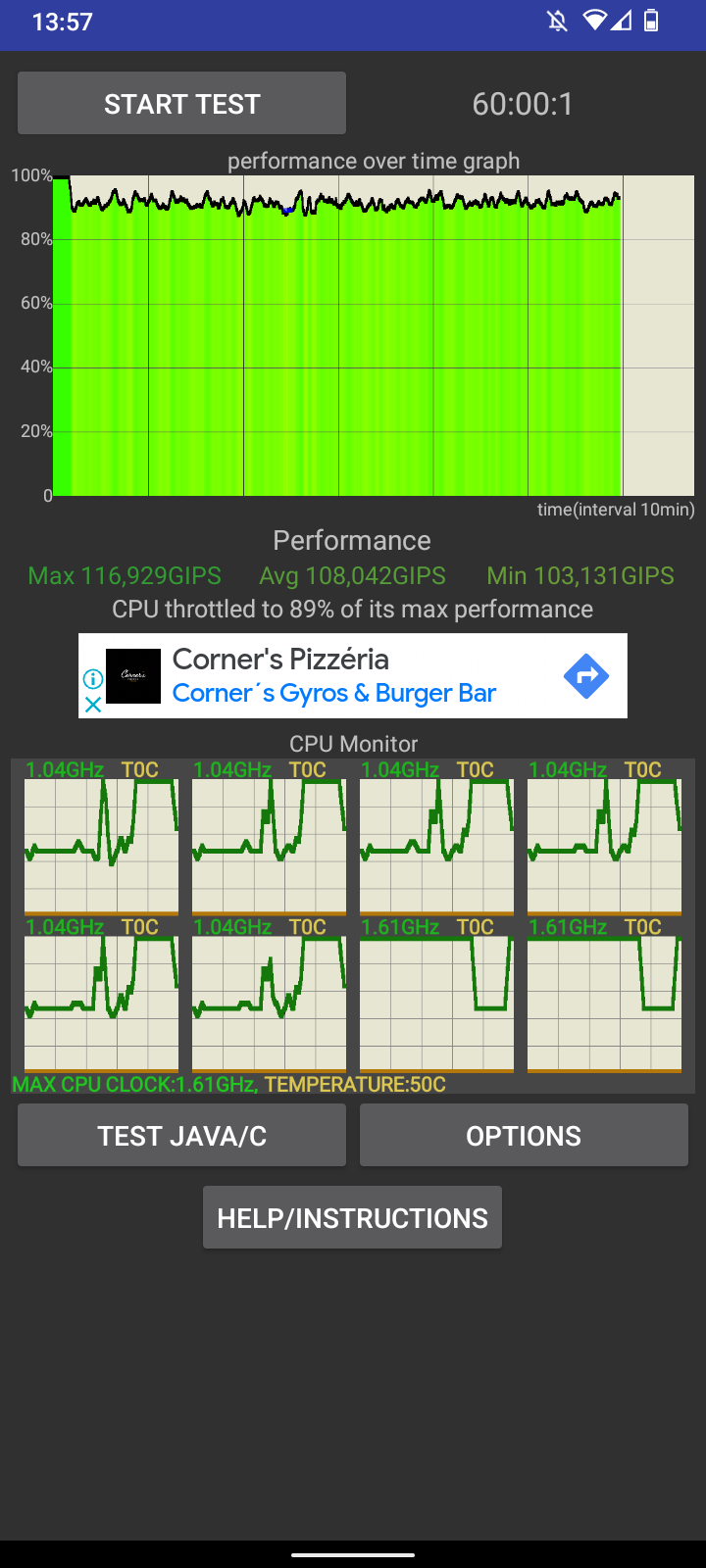
Task: Tap the START TEST button
Action: click(181, 103)
